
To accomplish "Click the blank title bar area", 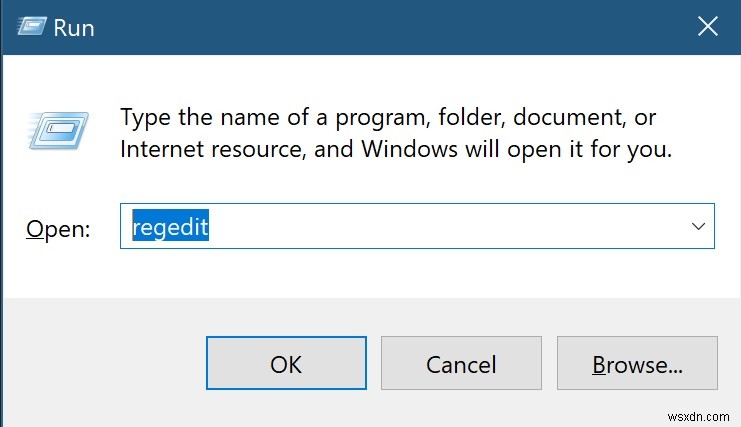I will [380, 27].
